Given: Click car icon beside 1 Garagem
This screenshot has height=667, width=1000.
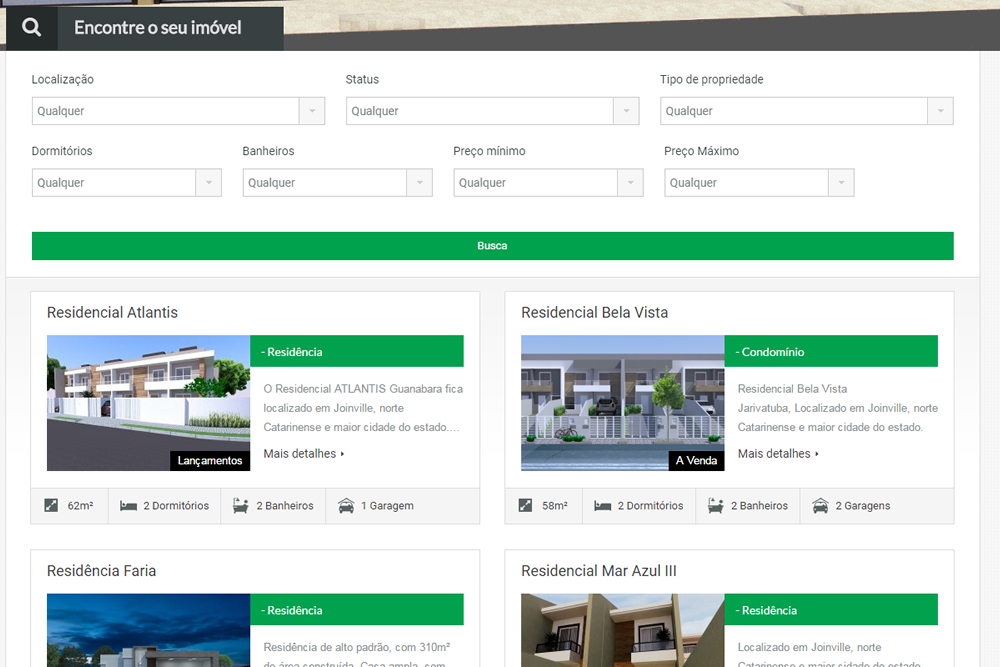Looking at the screenshot, I should (x=346, y=506).
